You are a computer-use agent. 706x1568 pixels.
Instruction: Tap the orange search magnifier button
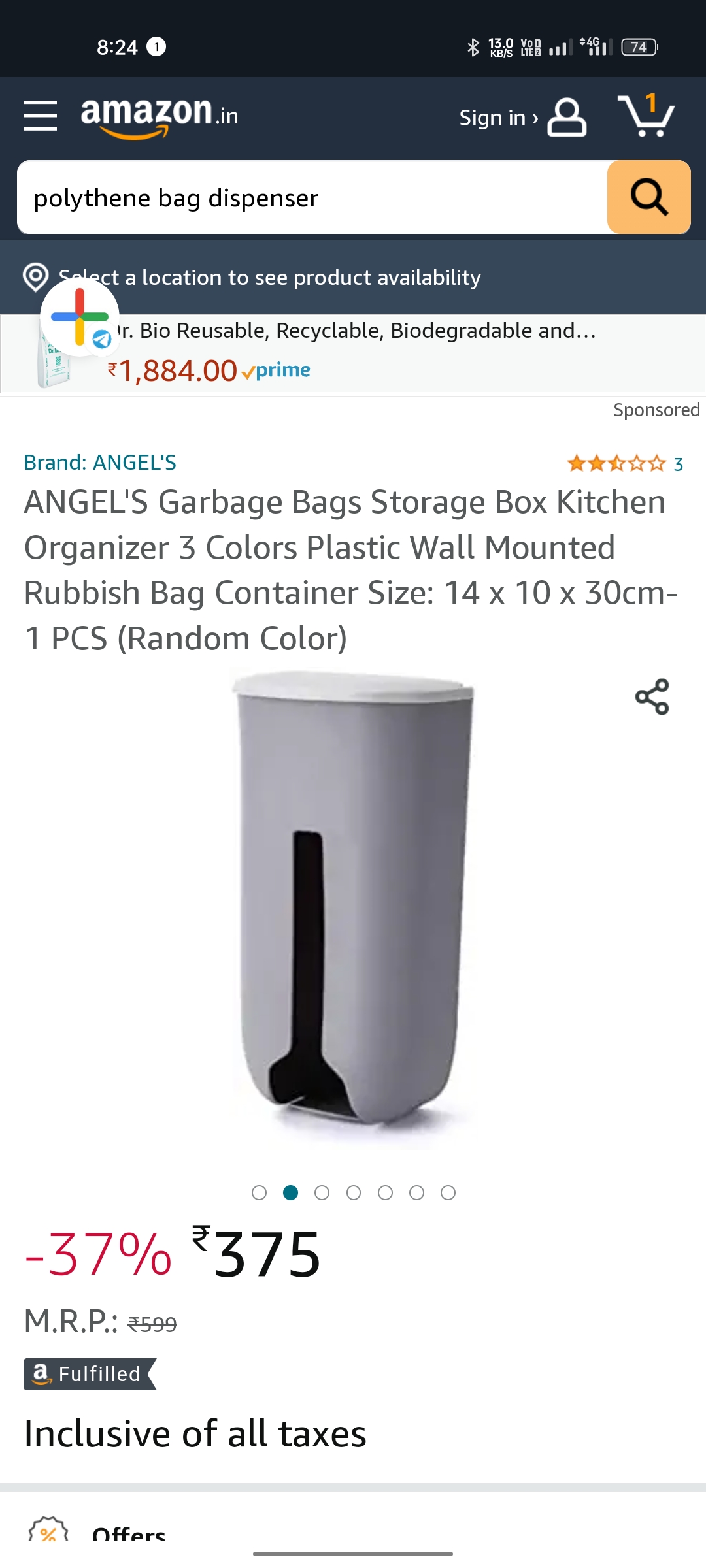(x=648, y=197)
